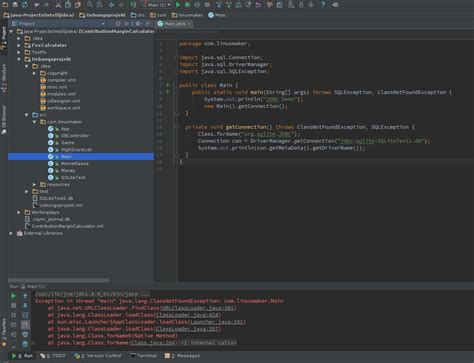The height and width of the screenshot is (363, 474).
Task: Click the Main class breadcrumb
Action: [x=217, y=15]
